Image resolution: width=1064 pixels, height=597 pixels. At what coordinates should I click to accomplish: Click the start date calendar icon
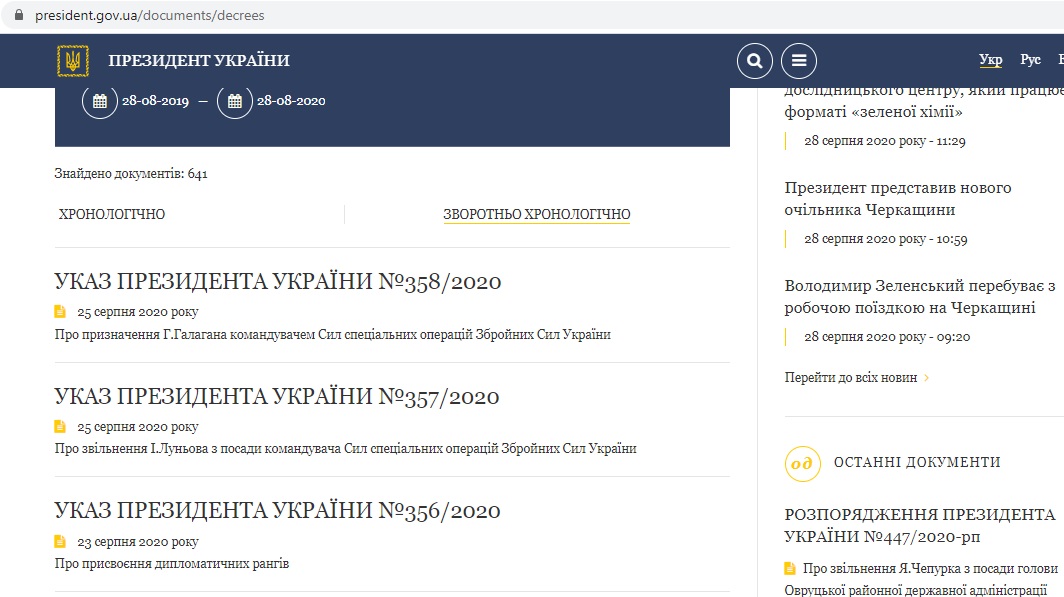[x=100, y=101]
